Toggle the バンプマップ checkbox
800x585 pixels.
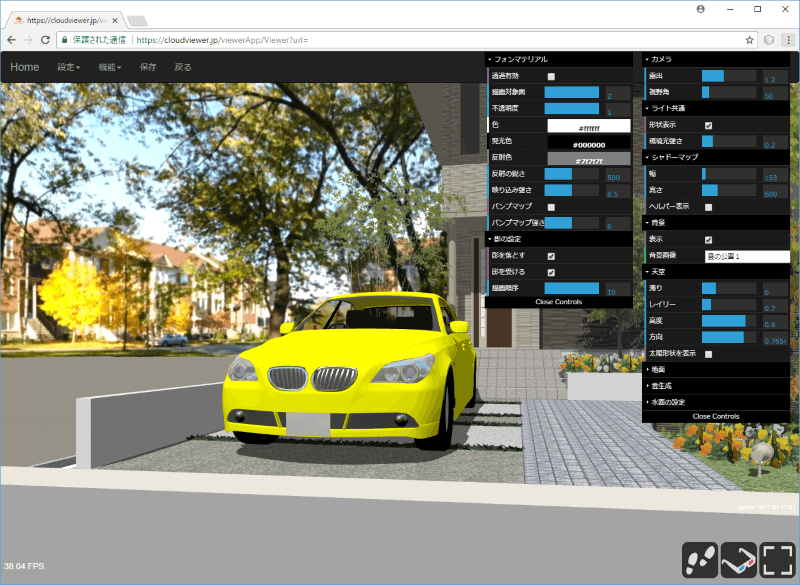[x=551, y=207]
